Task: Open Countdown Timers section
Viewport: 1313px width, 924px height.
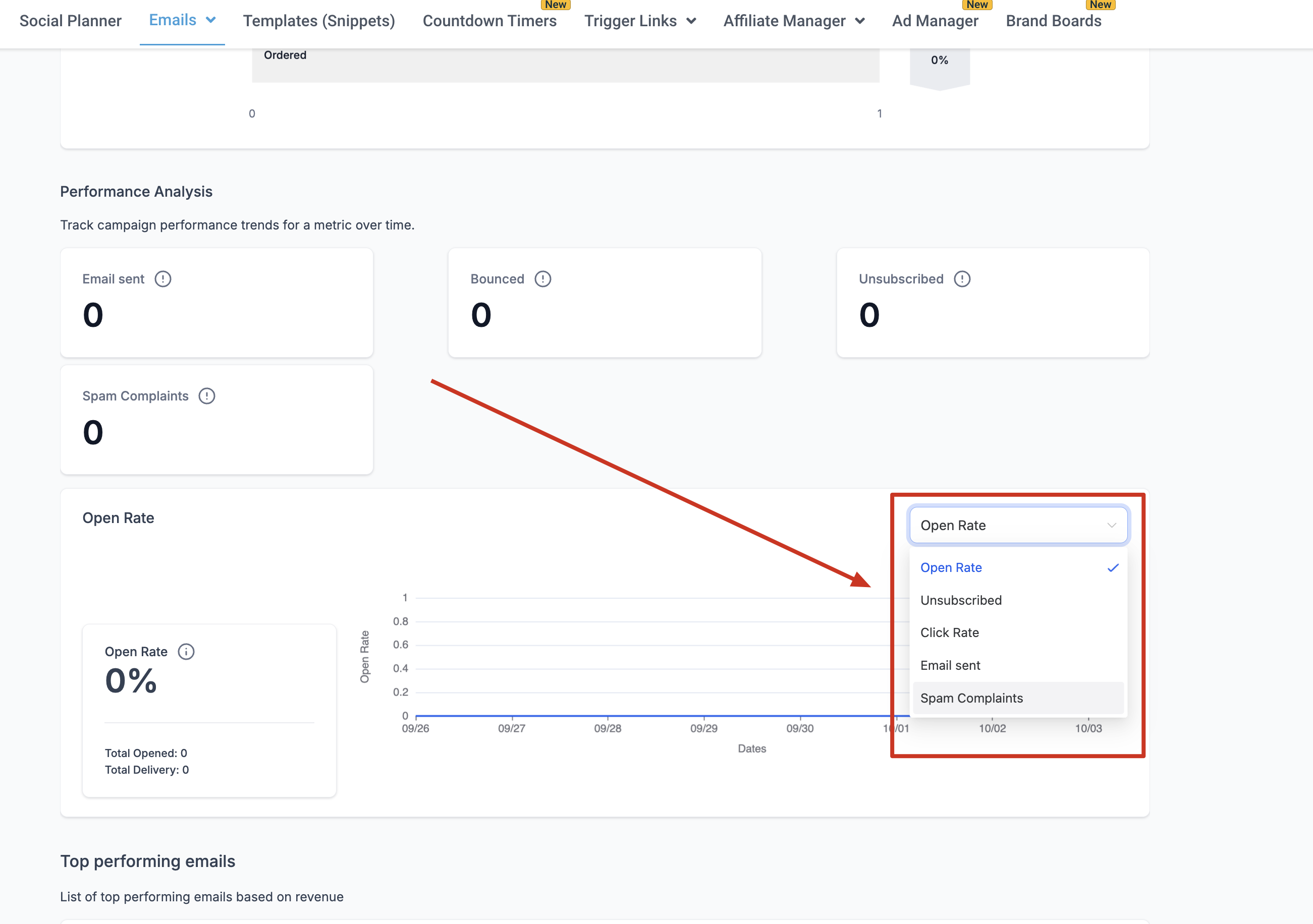Action: click(x=489, y=21)
